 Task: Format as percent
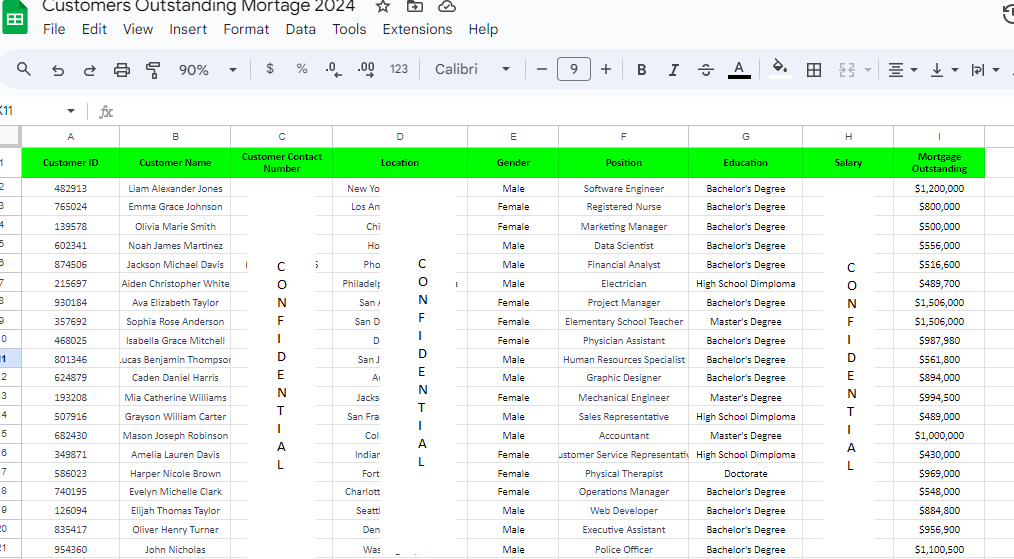pyautogui.click(x=301, y=69)
